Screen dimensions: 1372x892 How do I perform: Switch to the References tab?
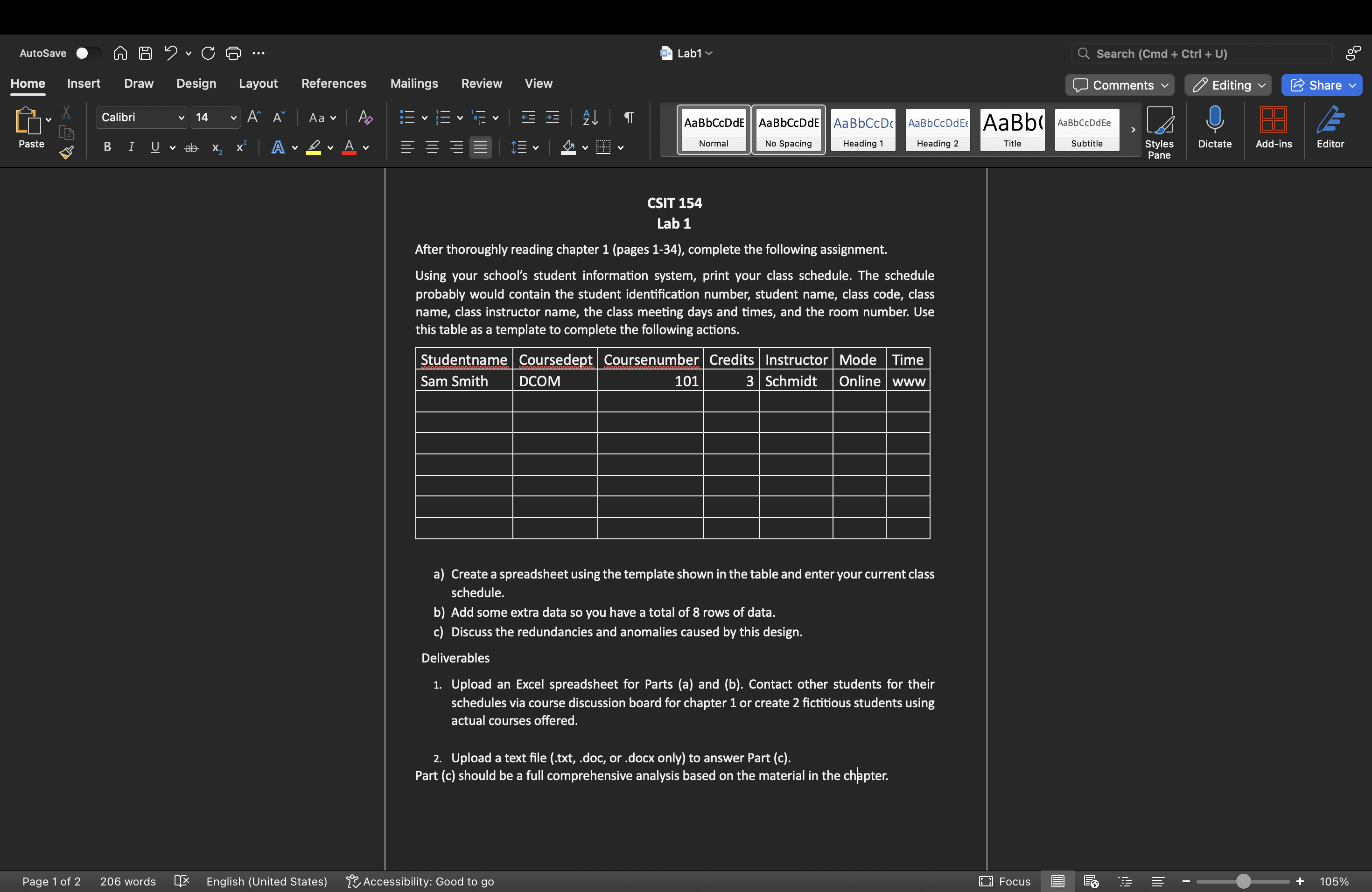[x=333, y=84]
